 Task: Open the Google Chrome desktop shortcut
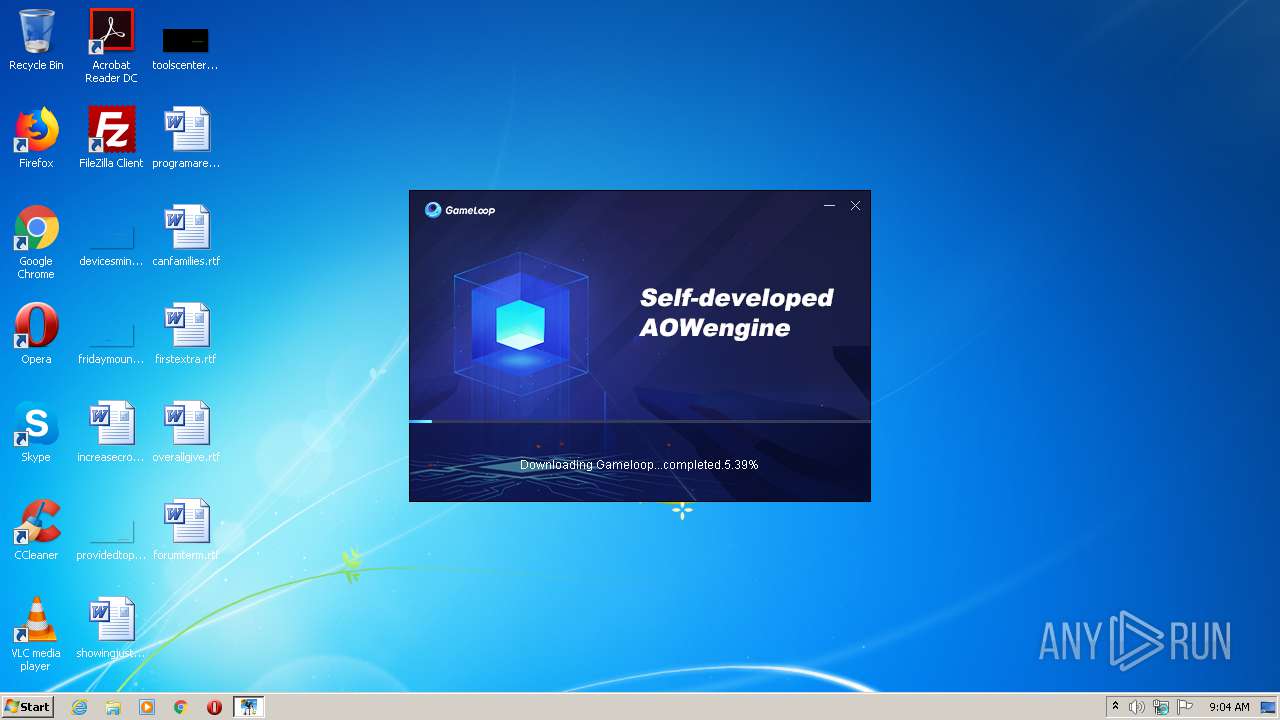tap(36, 242)
